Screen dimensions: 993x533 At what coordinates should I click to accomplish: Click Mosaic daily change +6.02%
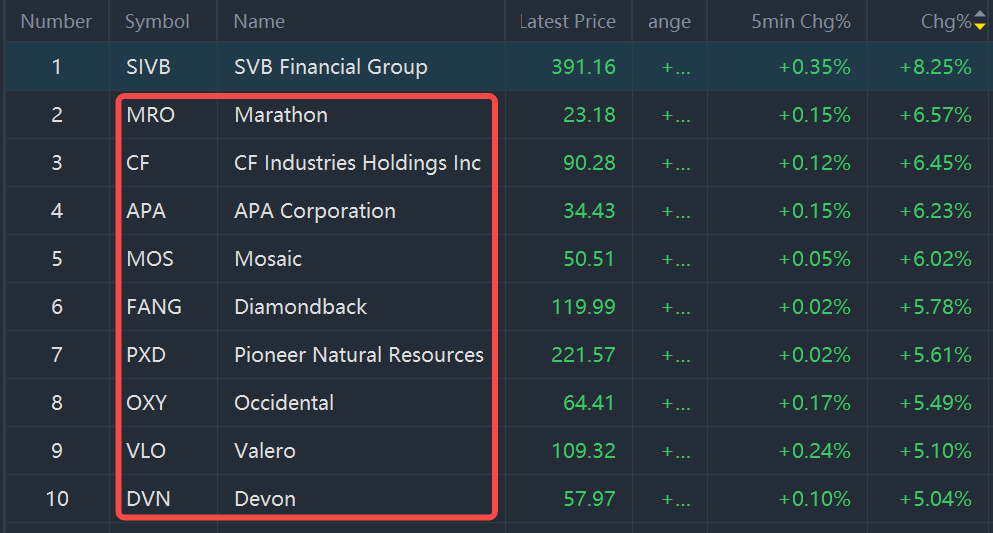pyautogui.click(x=935, y=259)
